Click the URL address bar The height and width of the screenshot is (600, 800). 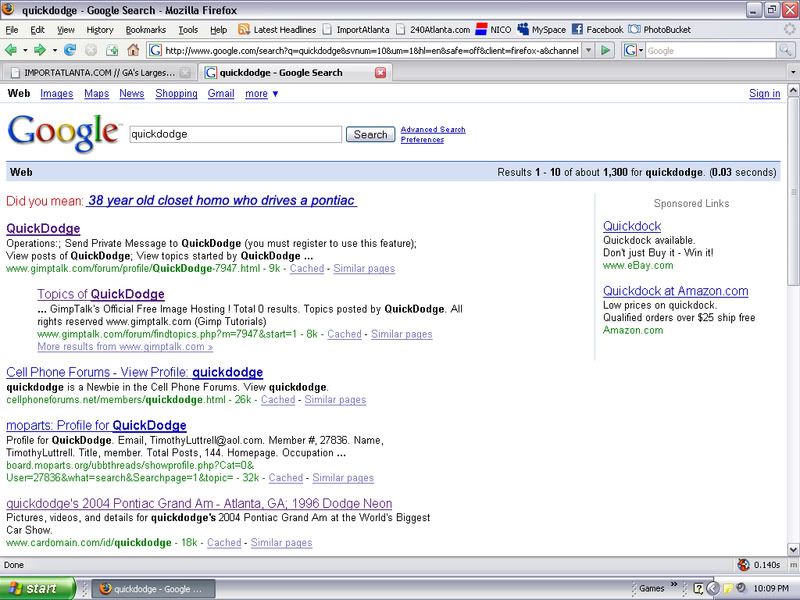(x=365, y=50)
